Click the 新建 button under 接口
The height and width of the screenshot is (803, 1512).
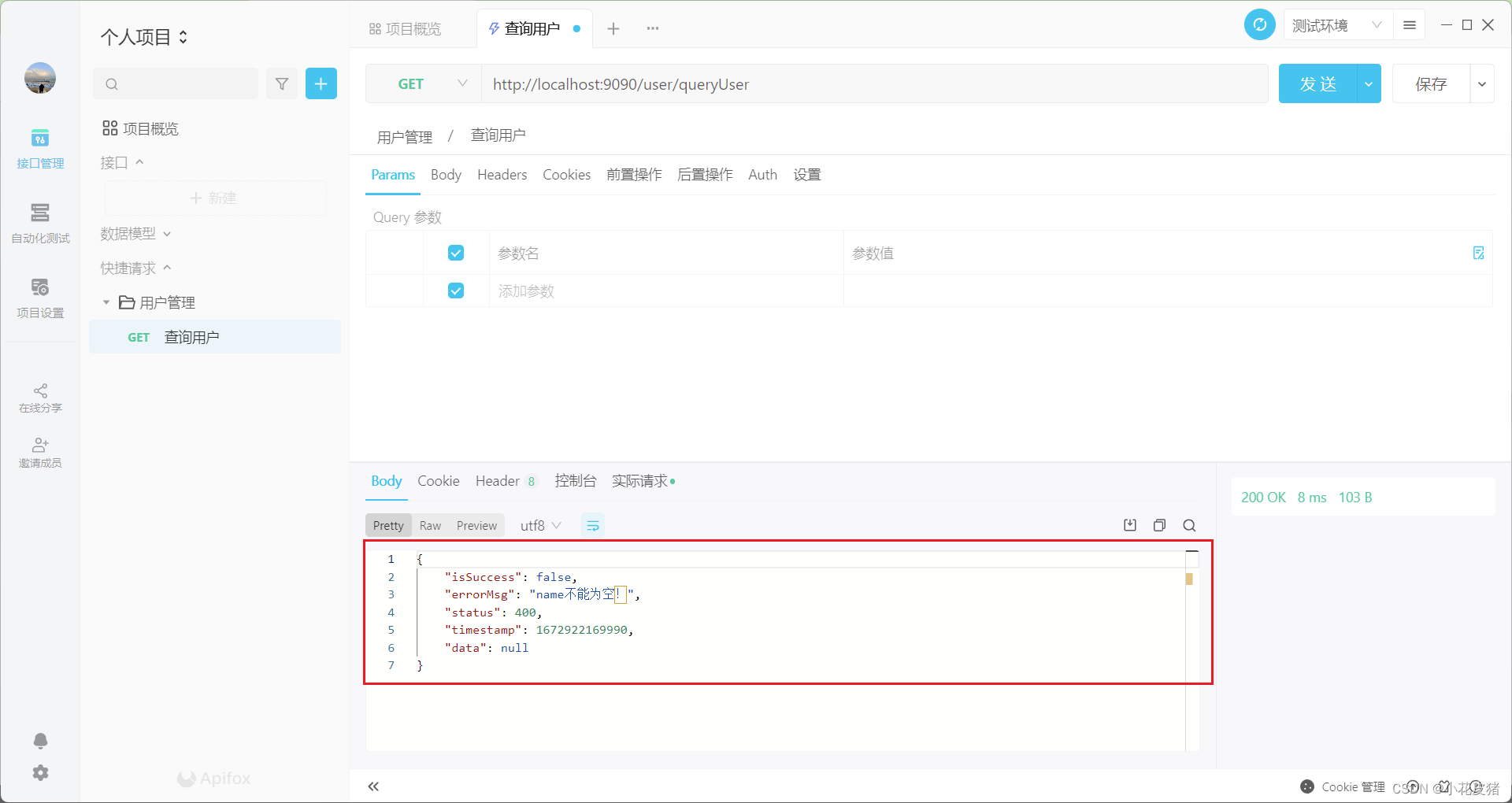[215, 198]
